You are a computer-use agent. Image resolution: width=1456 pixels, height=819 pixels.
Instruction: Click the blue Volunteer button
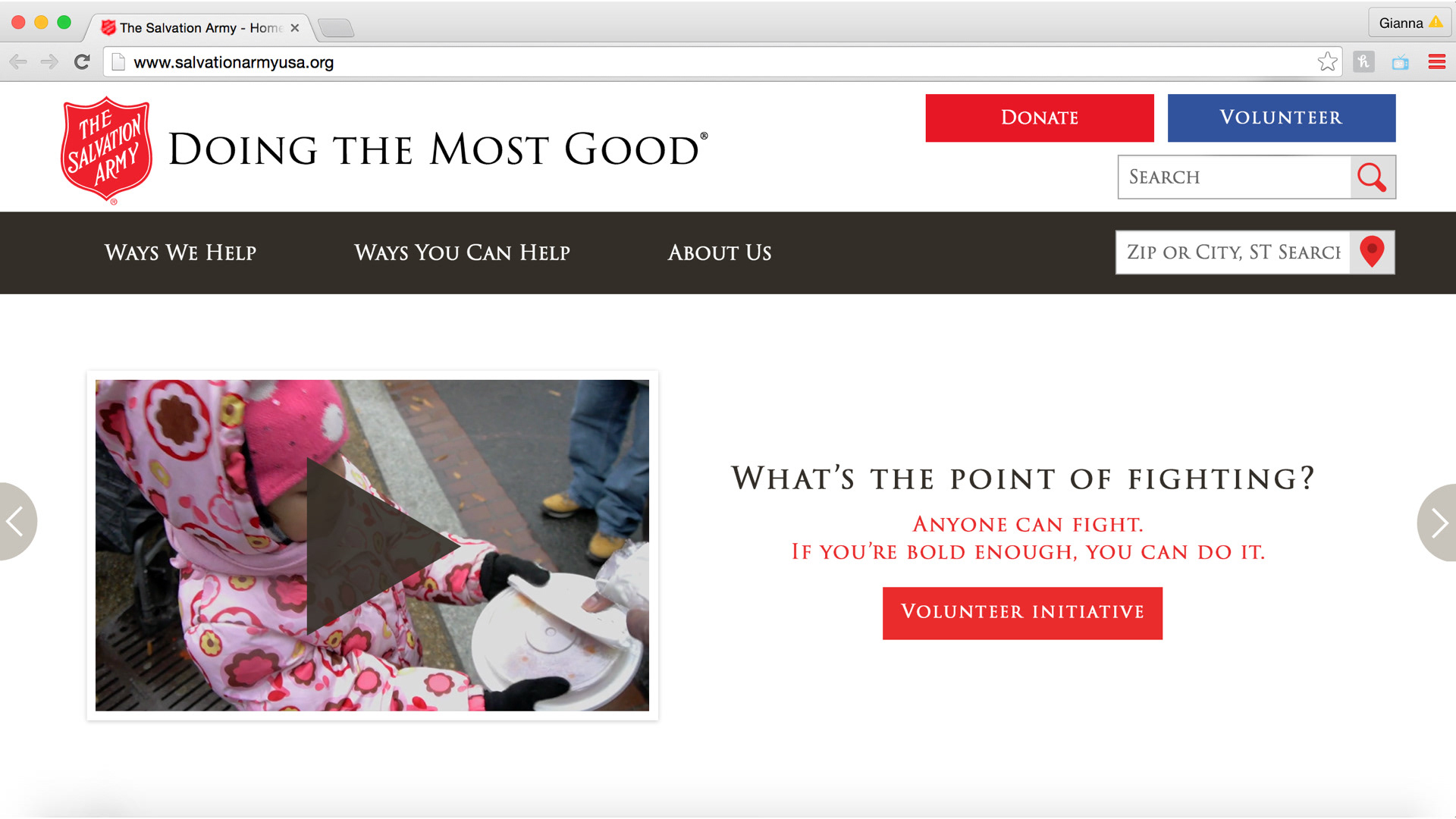[x=1282, y=118]
